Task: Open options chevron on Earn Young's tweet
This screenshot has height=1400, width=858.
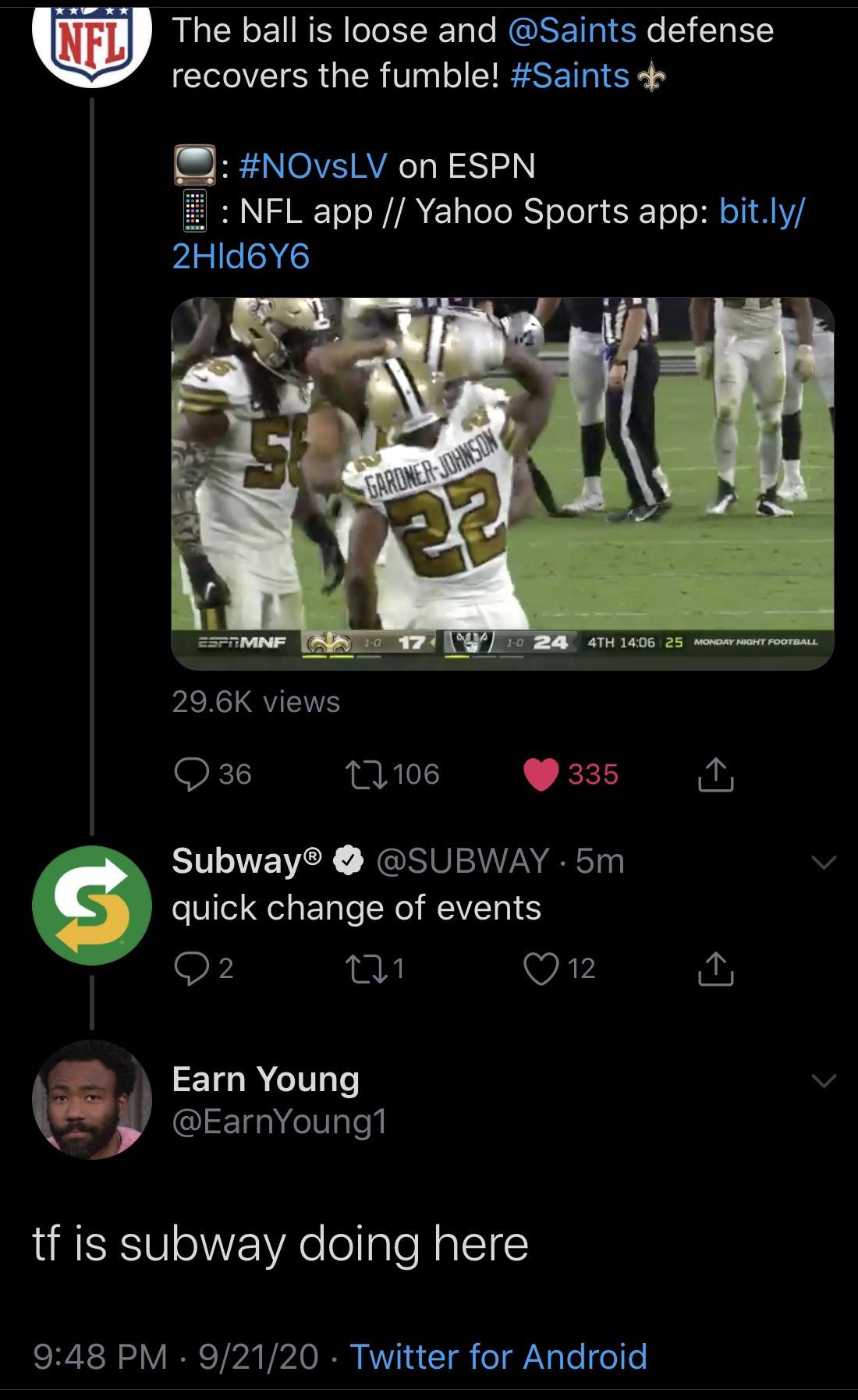Action: pyautogui.click(x=824, y=1080)
